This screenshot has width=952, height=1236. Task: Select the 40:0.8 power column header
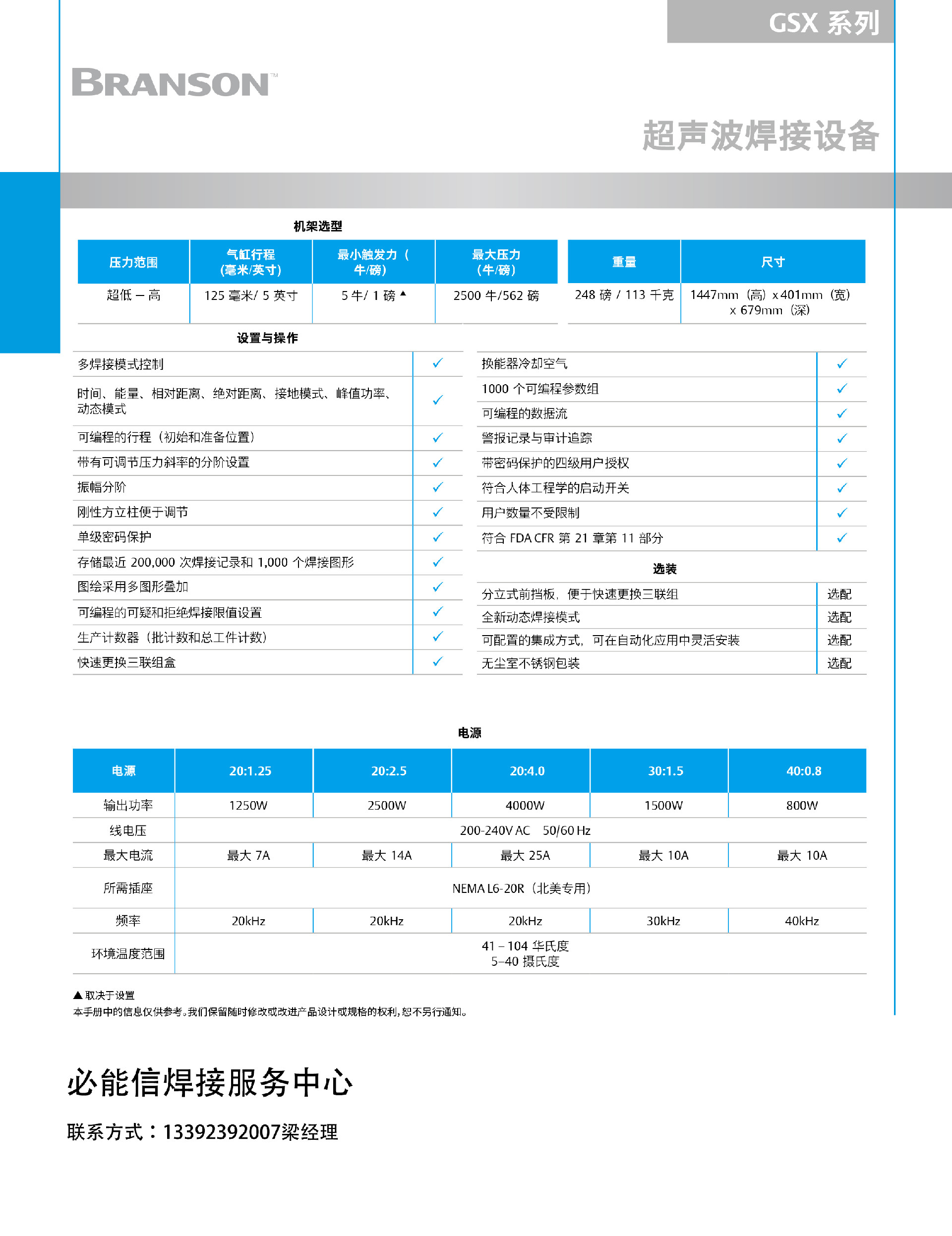[x=803, y=770]
